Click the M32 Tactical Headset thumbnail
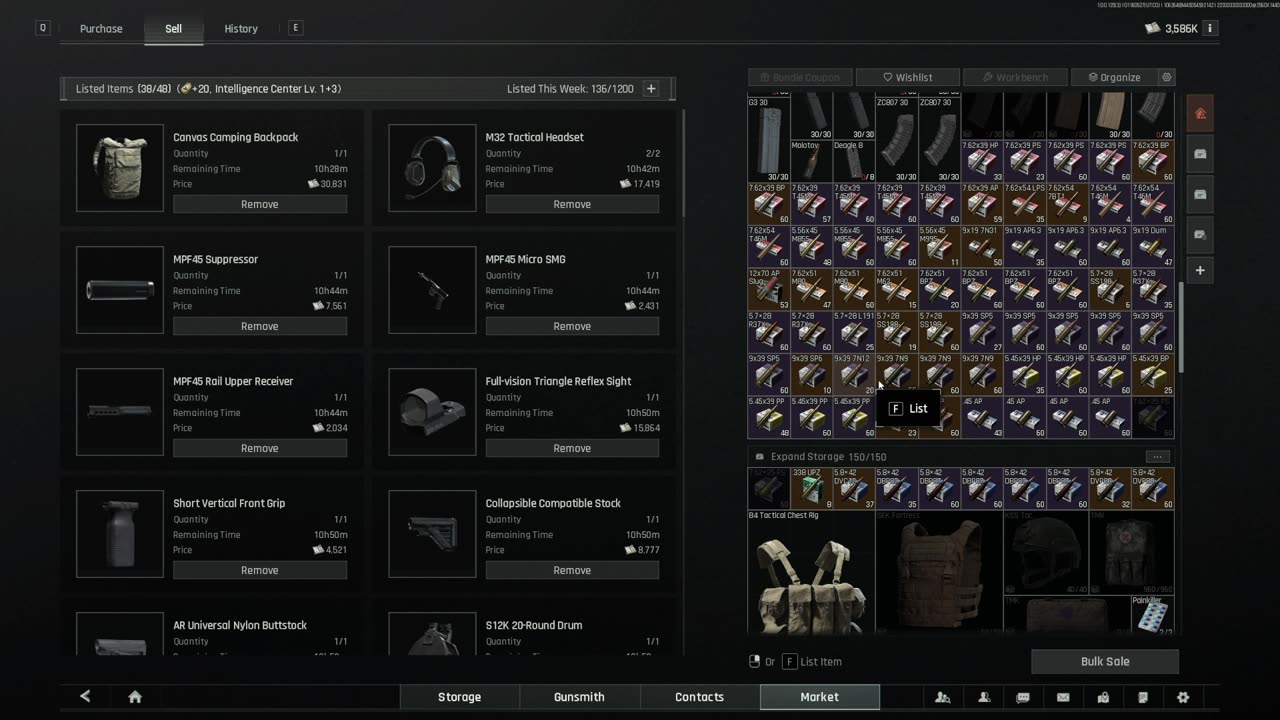This screenshot has width=1280, height=720. (432, 168)
